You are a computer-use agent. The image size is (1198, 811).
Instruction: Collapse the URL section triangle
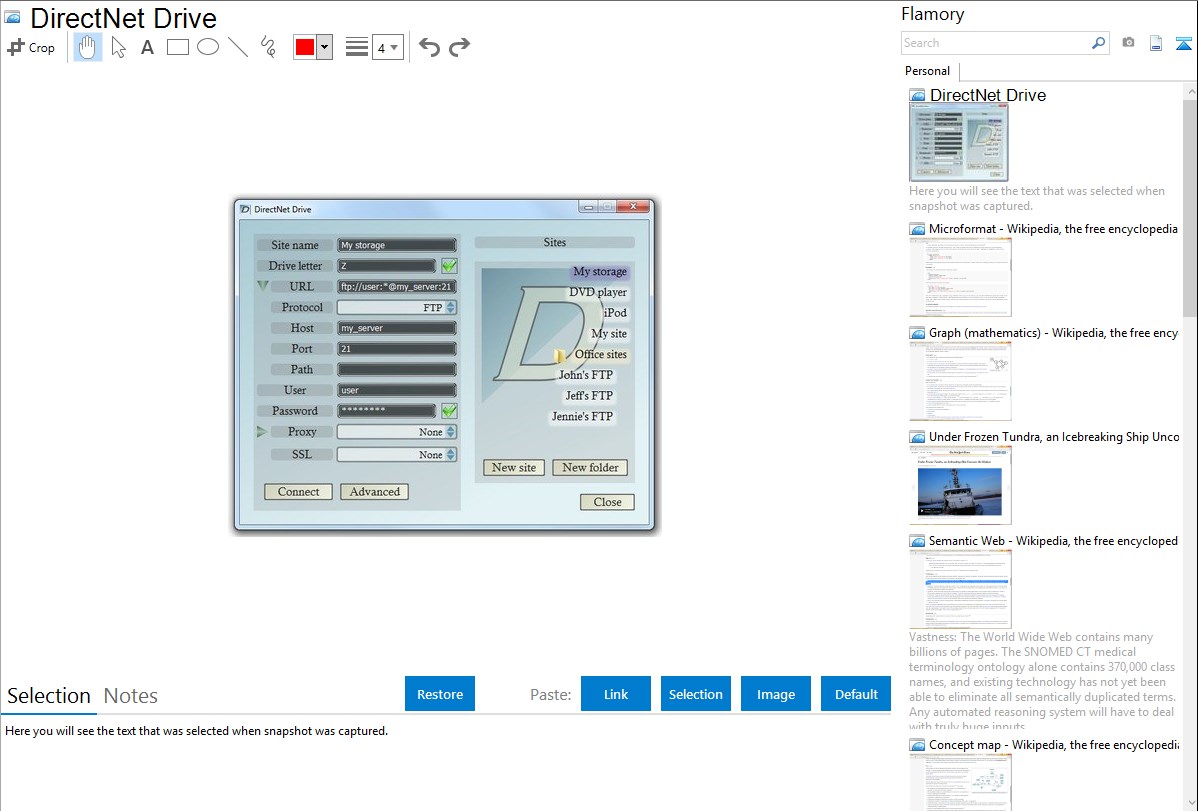[x=262, y=286]
